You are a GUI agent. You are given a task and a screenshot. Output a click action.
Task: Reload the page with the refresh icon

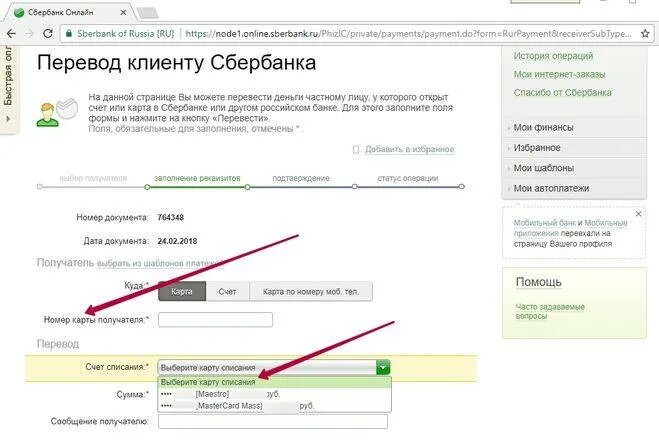pyautogui.click(x=48, y=34)
